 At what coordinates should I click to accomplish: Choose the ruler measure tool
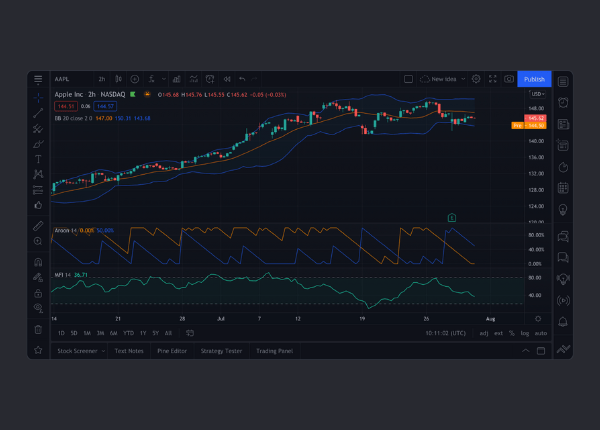[38, 226]
